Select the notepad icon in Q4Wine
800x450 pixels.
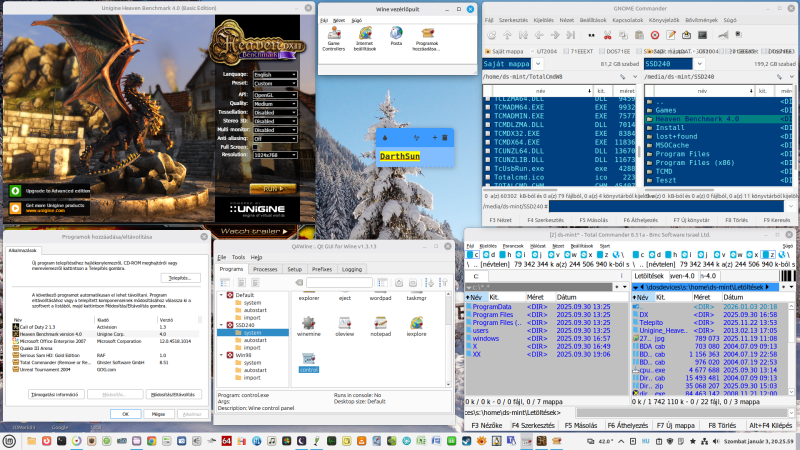pyautogui.click(x=380, y=327)
